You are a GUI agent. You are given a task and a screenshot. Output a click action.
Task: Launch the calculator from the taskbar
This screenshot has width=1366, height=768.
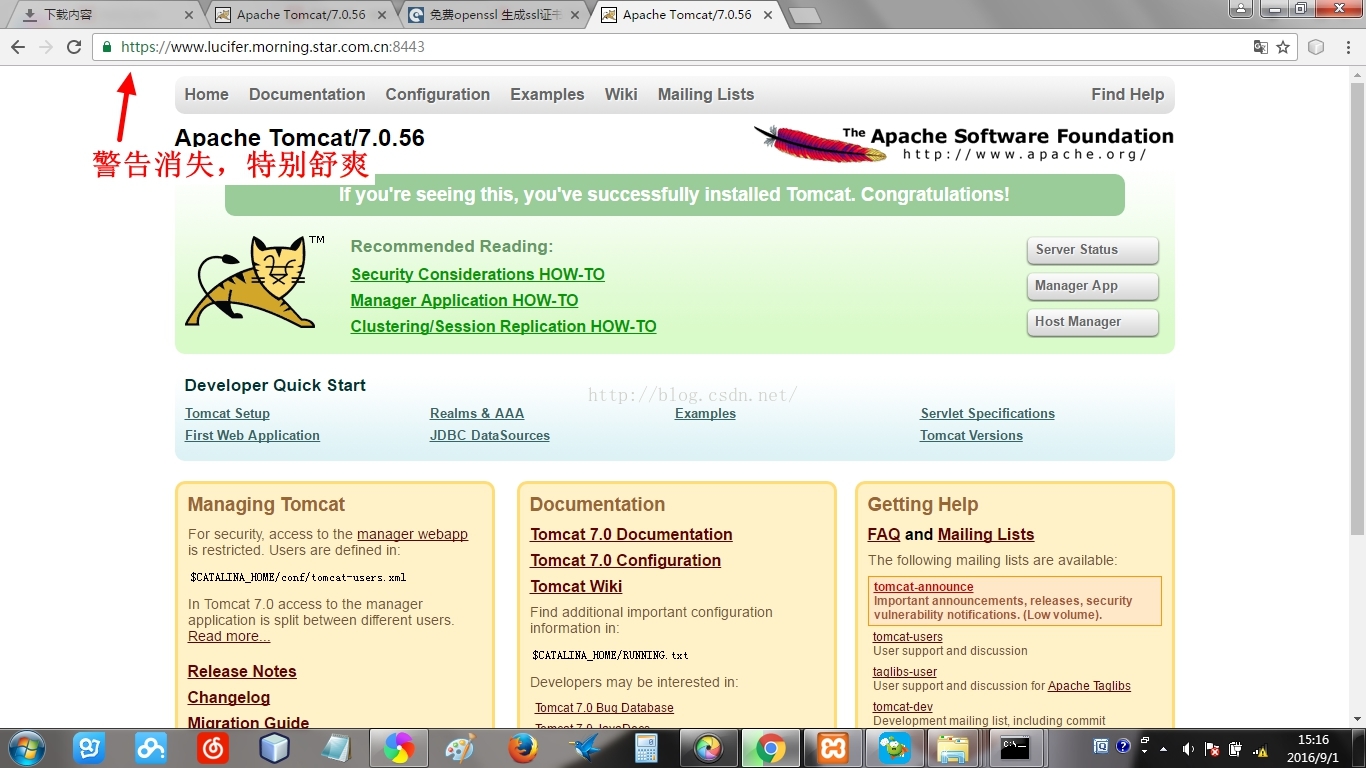[646, 748]
